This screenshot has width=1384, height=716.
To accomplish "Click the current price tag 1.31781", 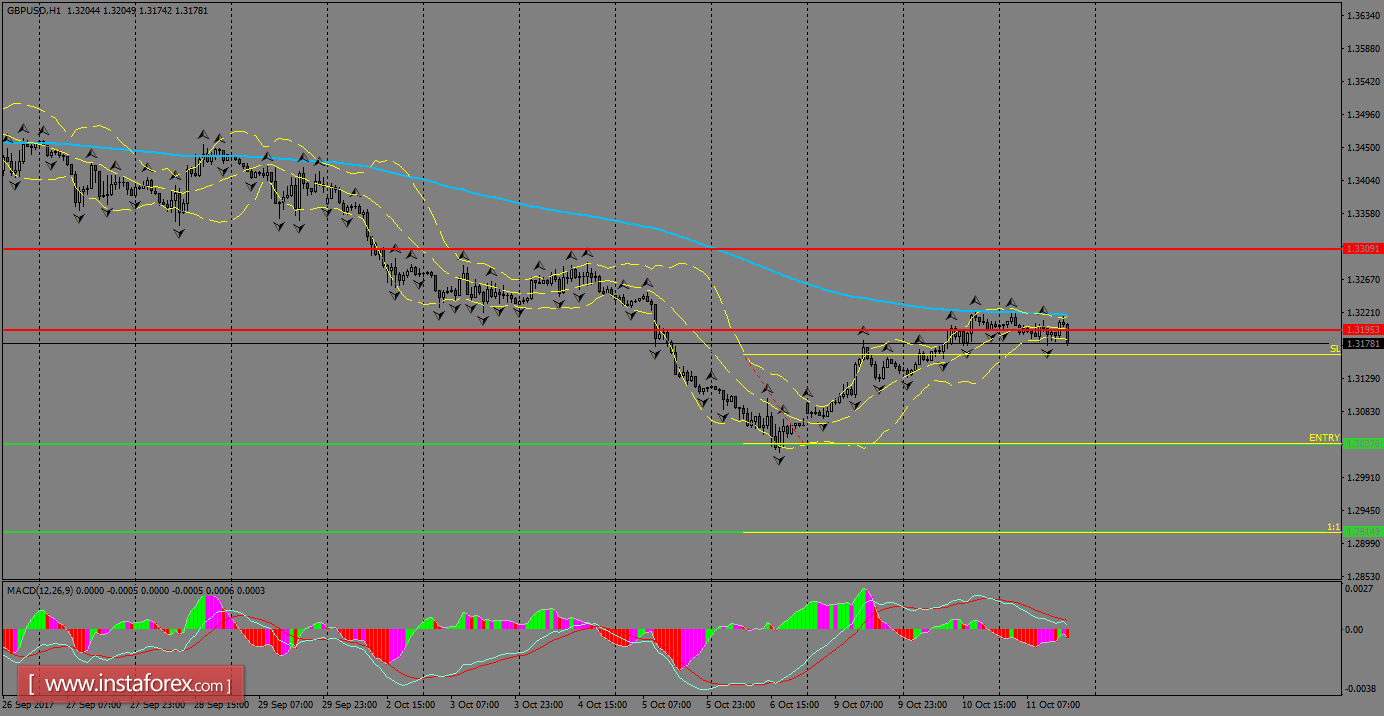I will [1364, 343].
